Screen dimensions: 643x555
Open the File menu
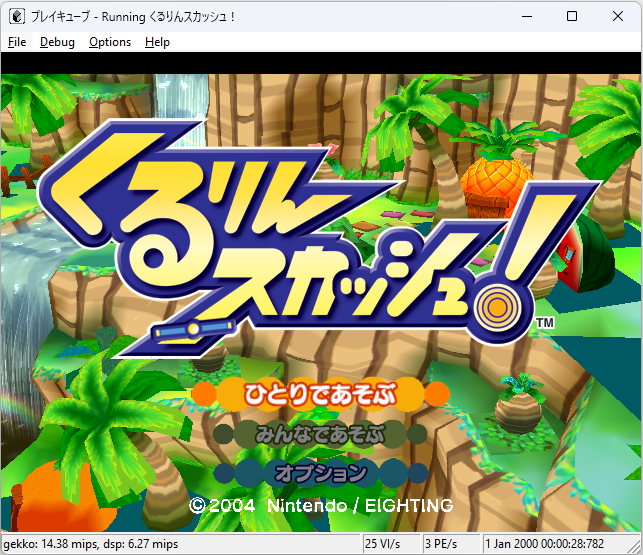[x=17, y=42]
